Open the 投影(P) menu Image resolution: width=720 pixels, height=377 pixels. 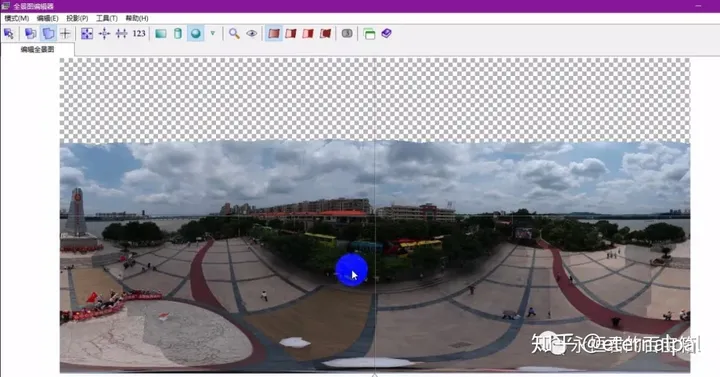77,18
